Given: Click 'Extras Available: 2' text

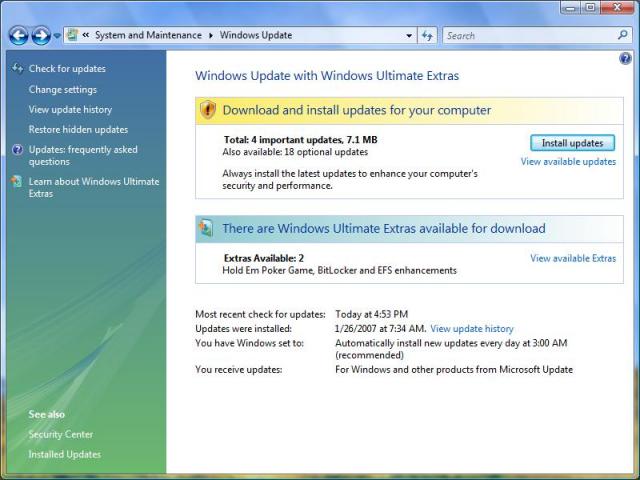Looking at the screenshot, I should click(264, 258).
